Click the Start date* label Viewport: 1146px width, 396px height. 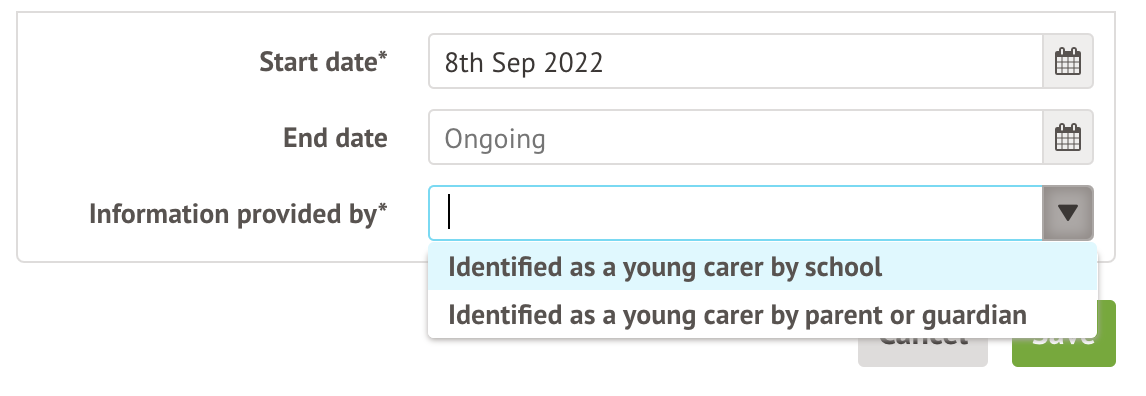[x=323, y=62]
